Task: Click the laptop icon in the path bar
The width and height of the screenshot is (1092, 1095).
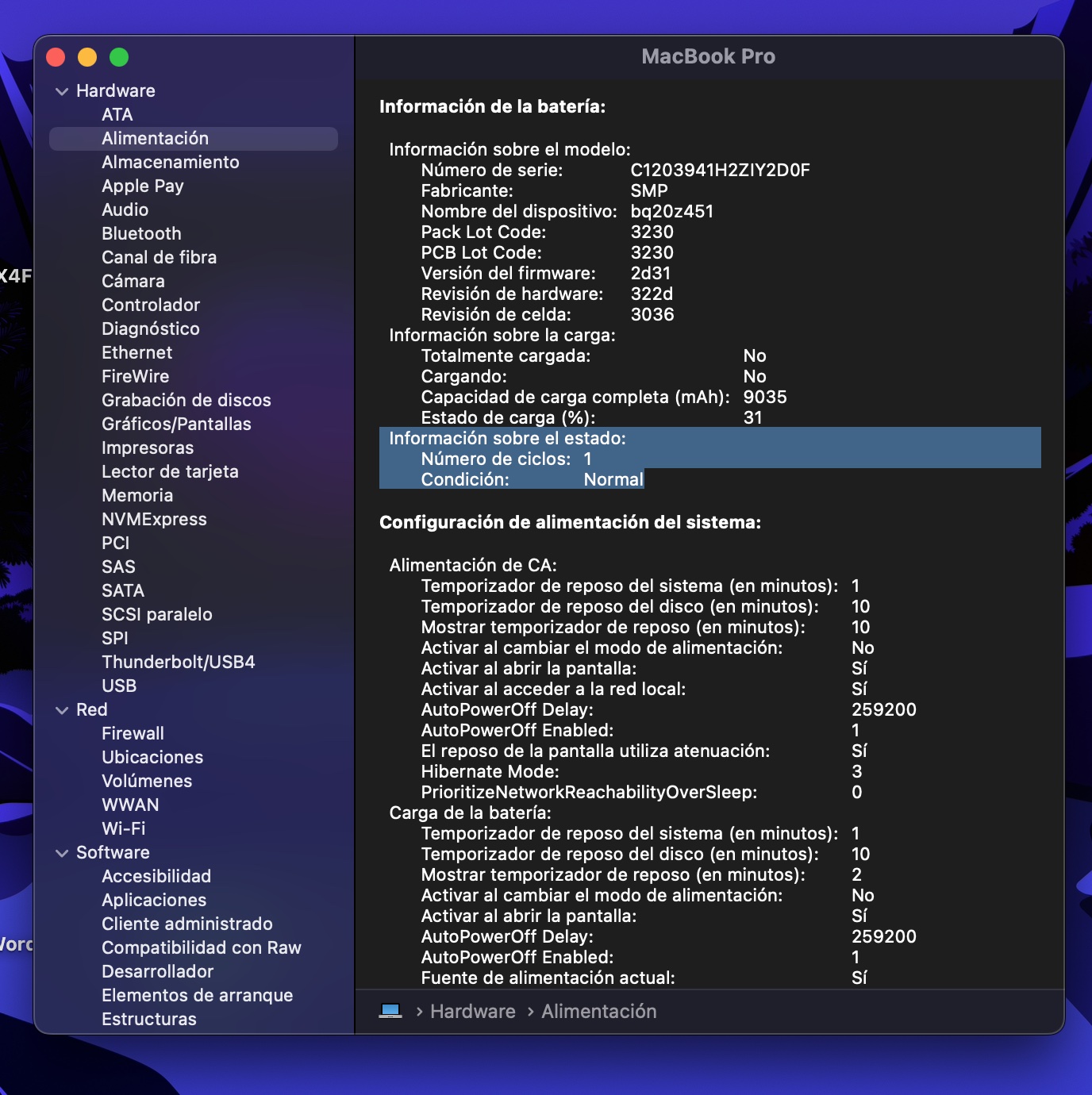Action: 390,1011
